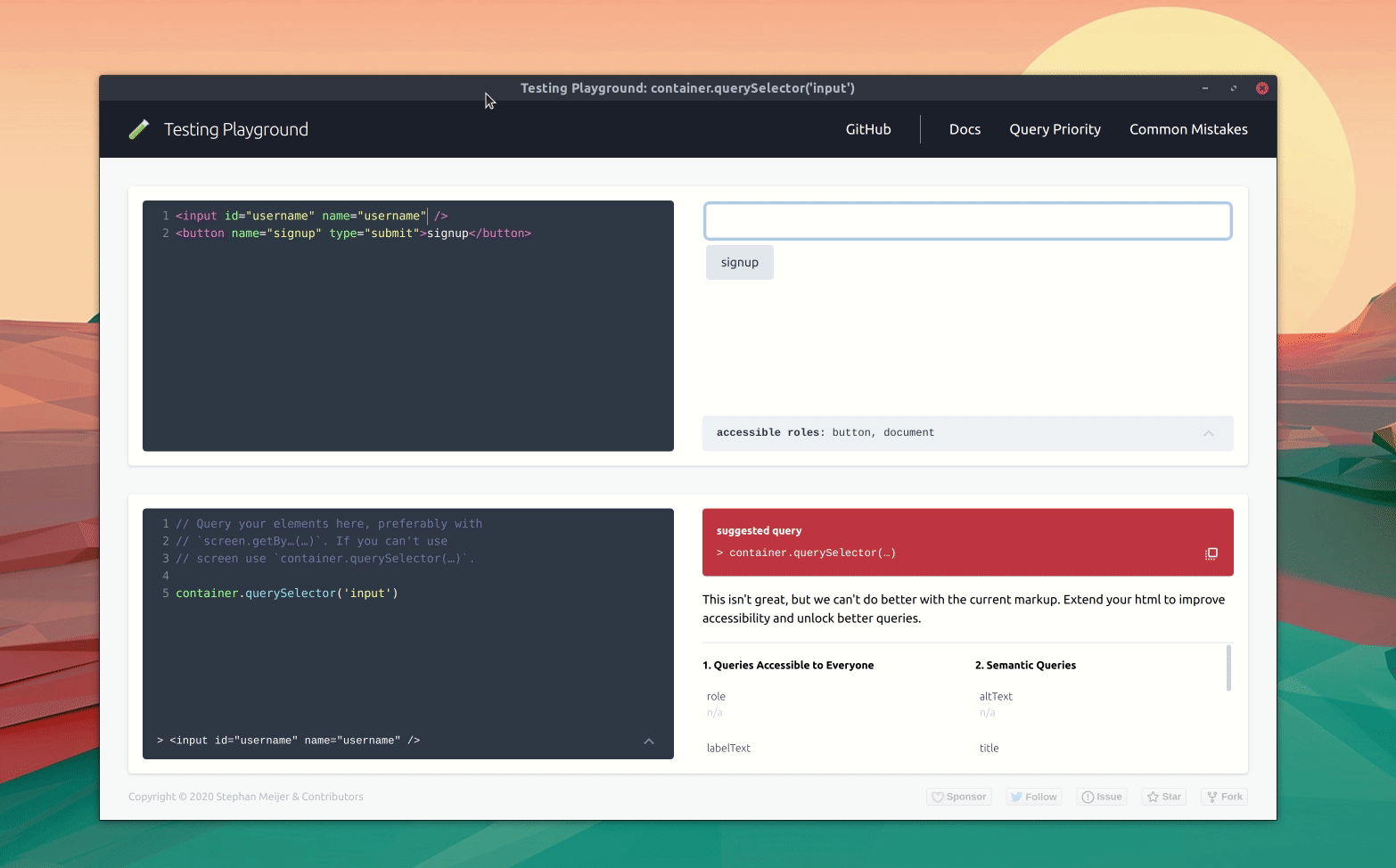Expand the query result output panel
This screenshot has width=1396, height=868.
[x=649, y=741]
